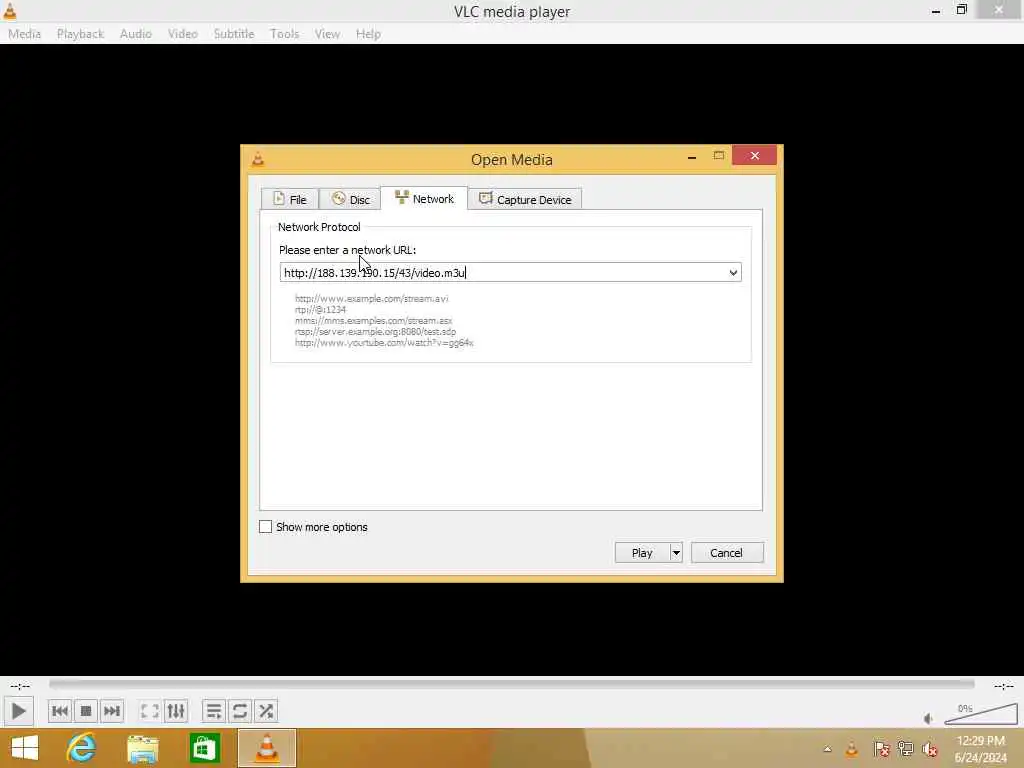Click remaining time label right of seek bar
The image size is (1024, 768).
tap(1004, 686)
